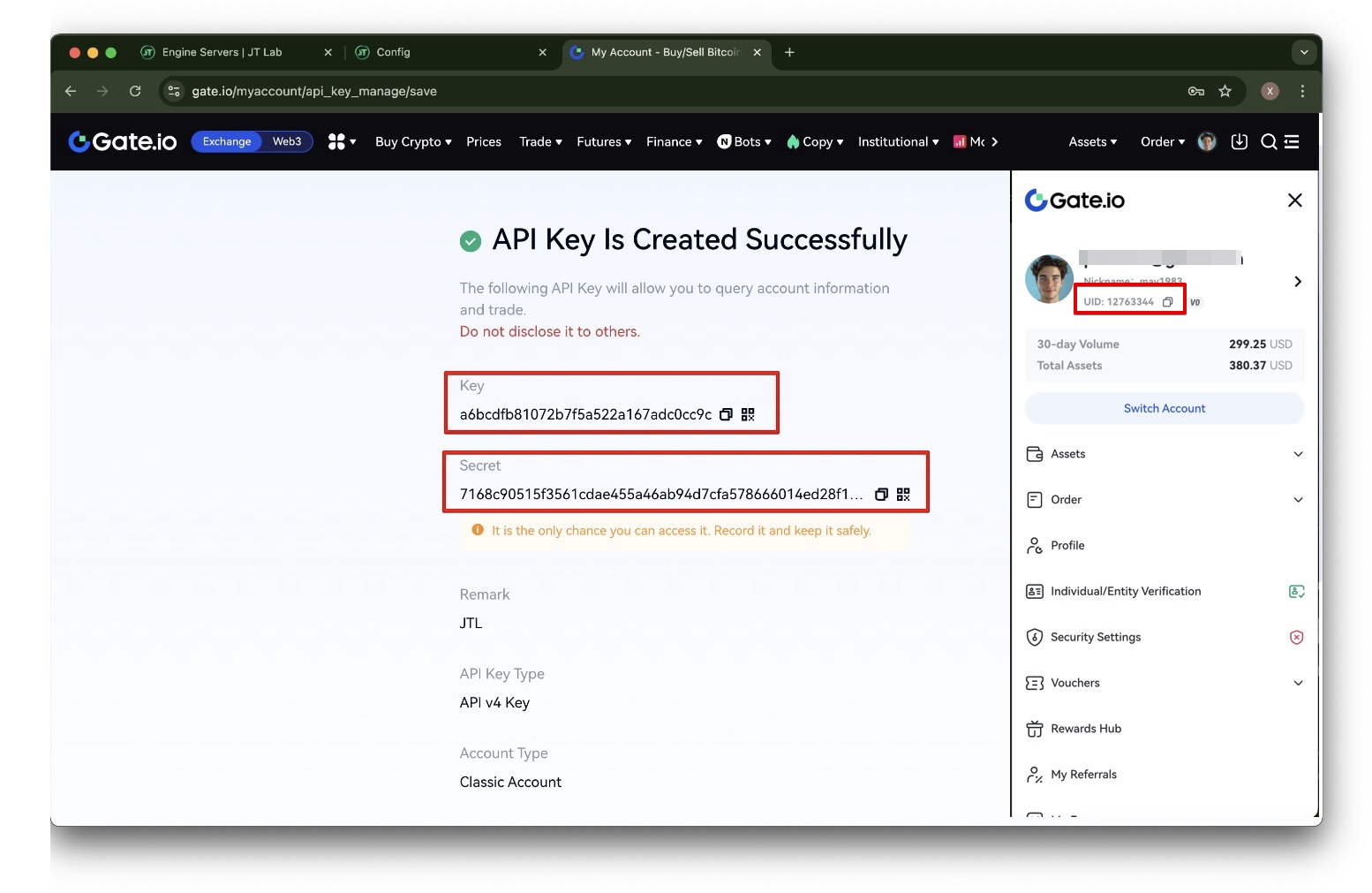Image resolution: width=1372 pixels, height=893 pixels.
Task: Open a new browser tab
Action: click(789, 52)
